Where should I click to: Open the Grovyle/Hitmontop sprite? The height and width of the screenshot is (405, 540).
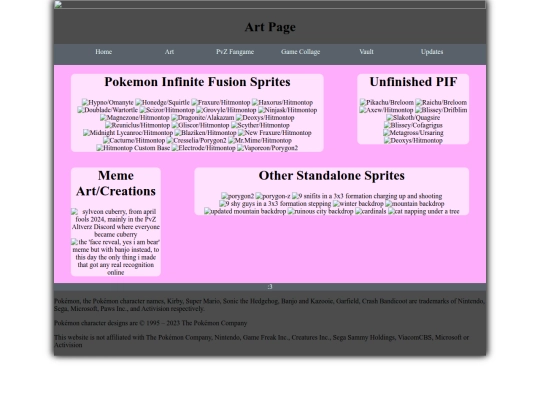[226, 110]
